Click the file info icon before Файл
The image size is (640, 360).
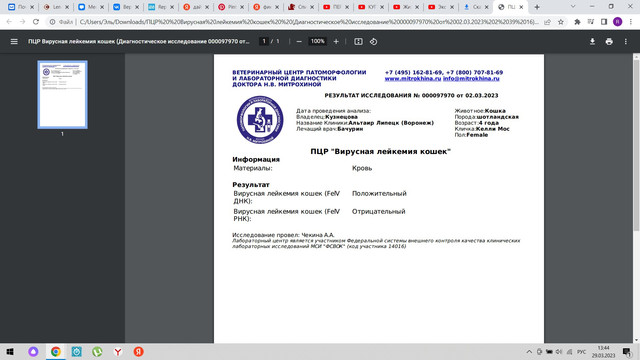(52, 22)
